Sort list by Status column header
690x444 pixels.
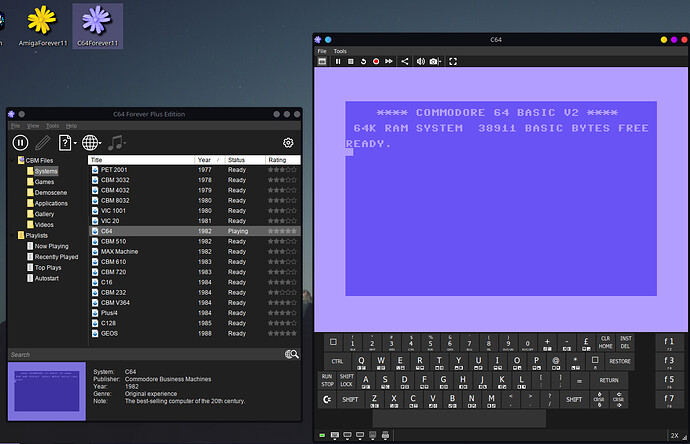coord(245,160)
